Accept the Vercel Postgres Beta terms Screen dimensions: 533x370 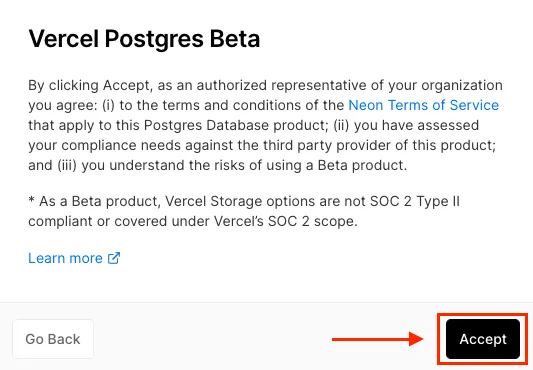point(483,339)
